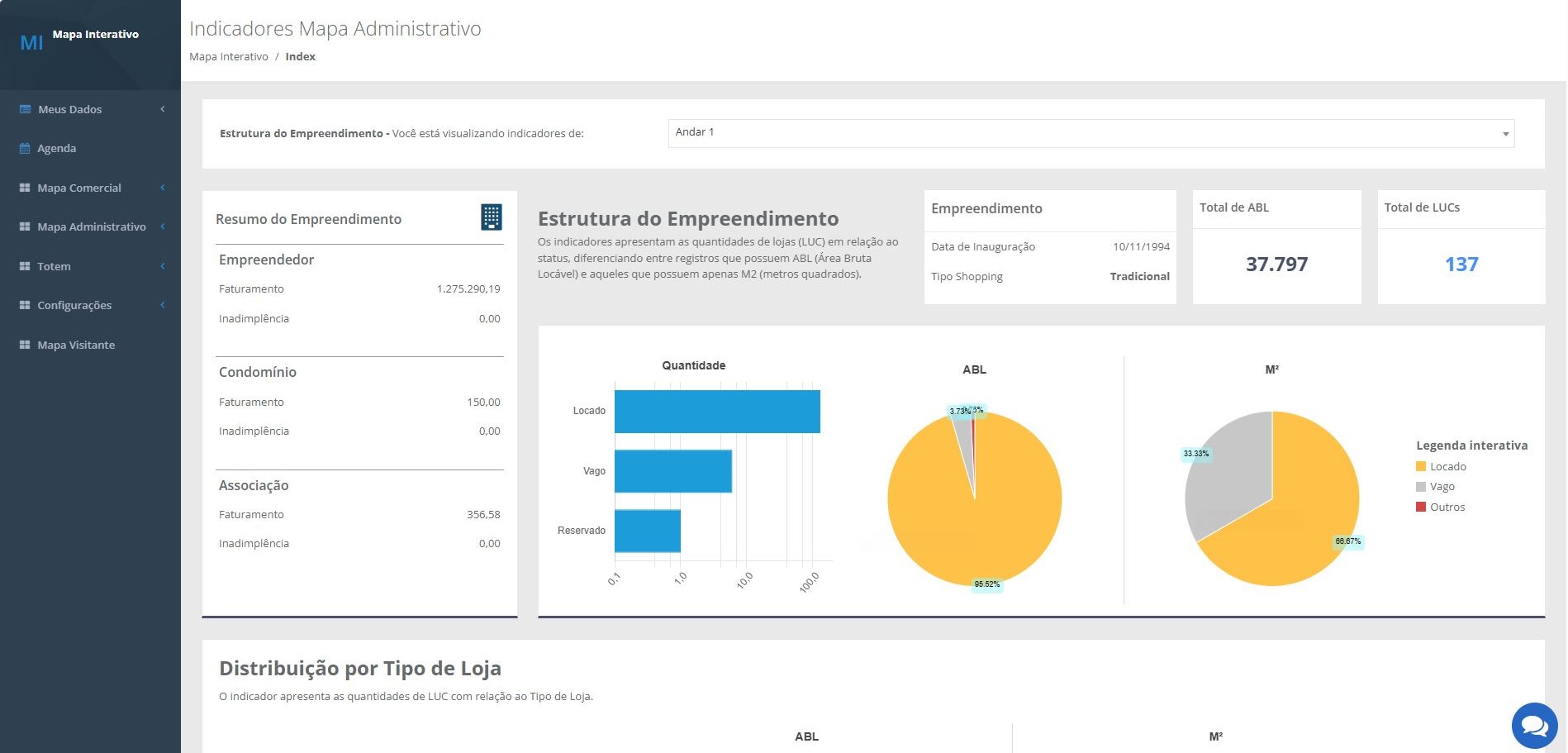
Task: Click the building icon in Resumo panel
Action: (x=491, y=217)
